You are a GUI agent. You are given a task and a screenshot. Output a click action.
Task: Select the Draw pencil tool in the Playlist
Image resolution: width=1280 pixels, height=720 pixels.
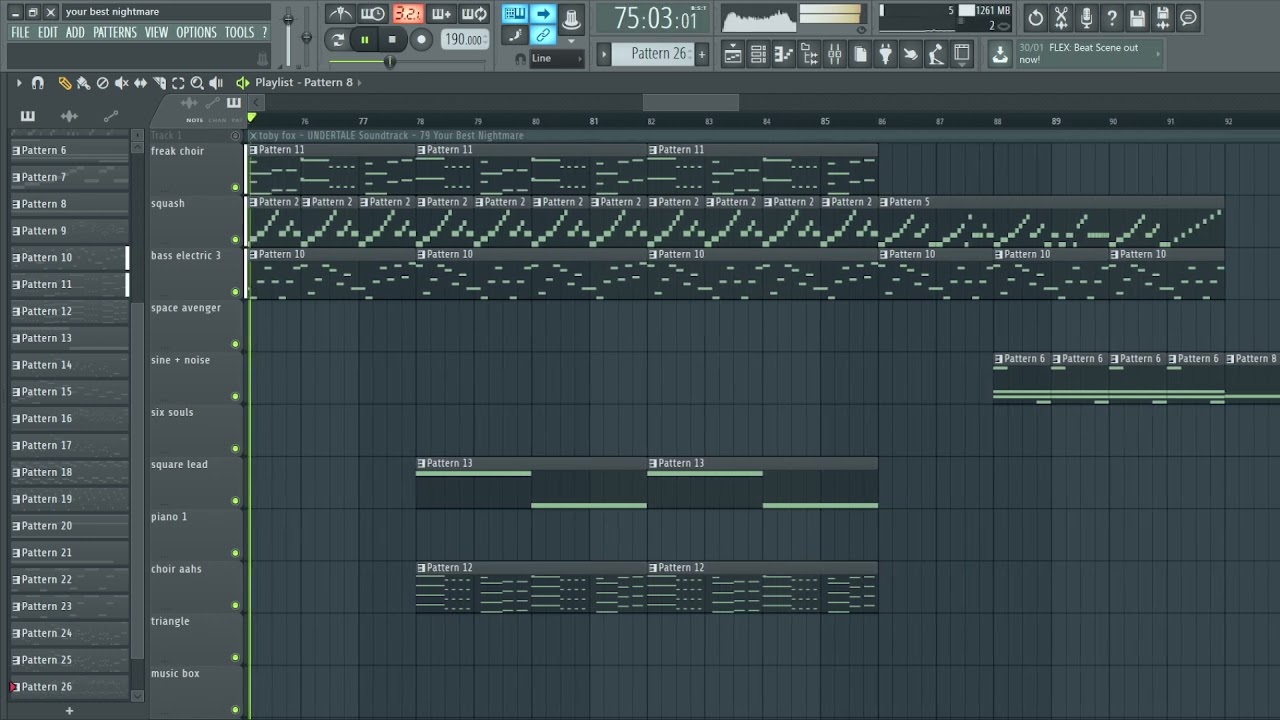65,83
